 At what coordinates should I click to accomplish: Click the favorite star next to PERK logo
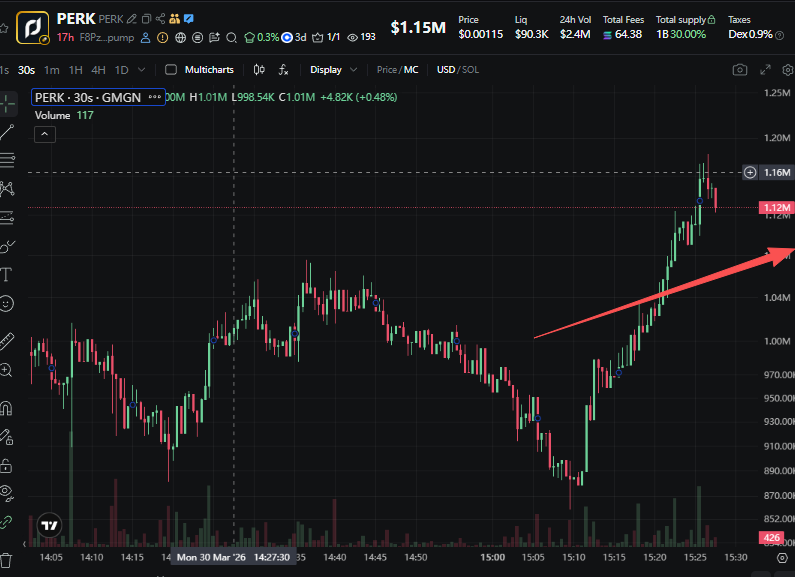4,28
